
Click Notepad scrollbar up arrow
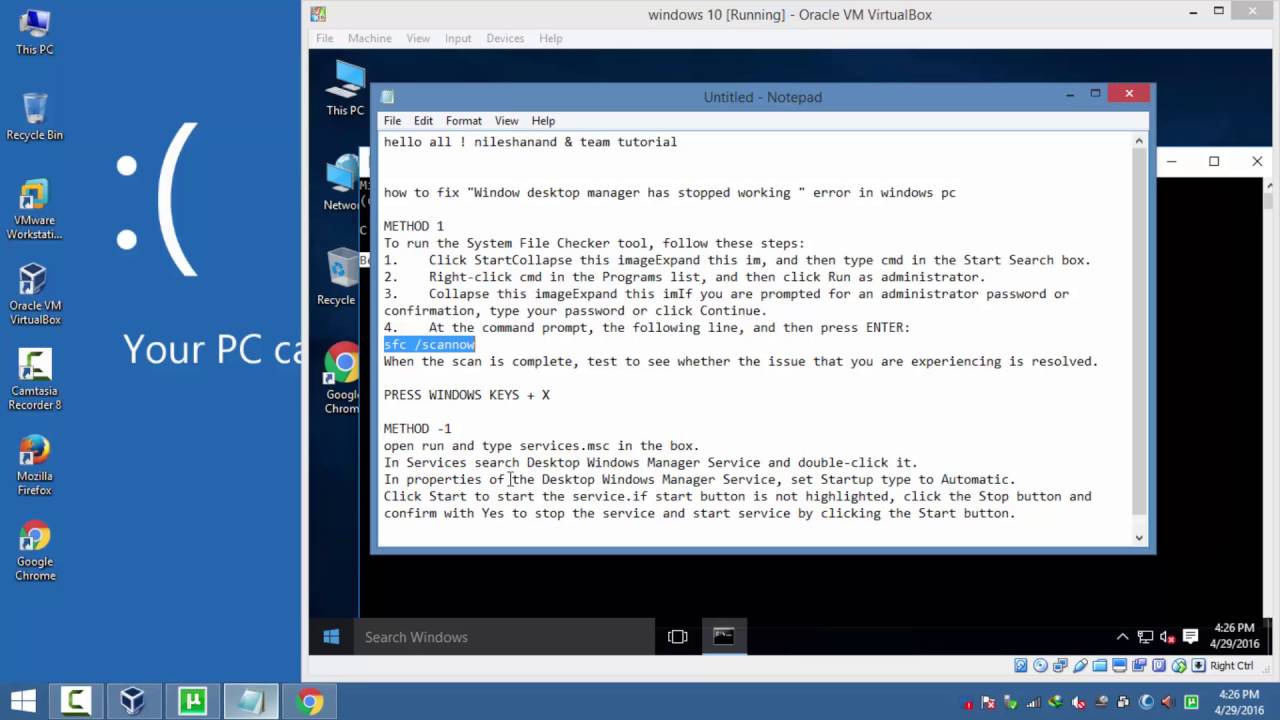1139,141
